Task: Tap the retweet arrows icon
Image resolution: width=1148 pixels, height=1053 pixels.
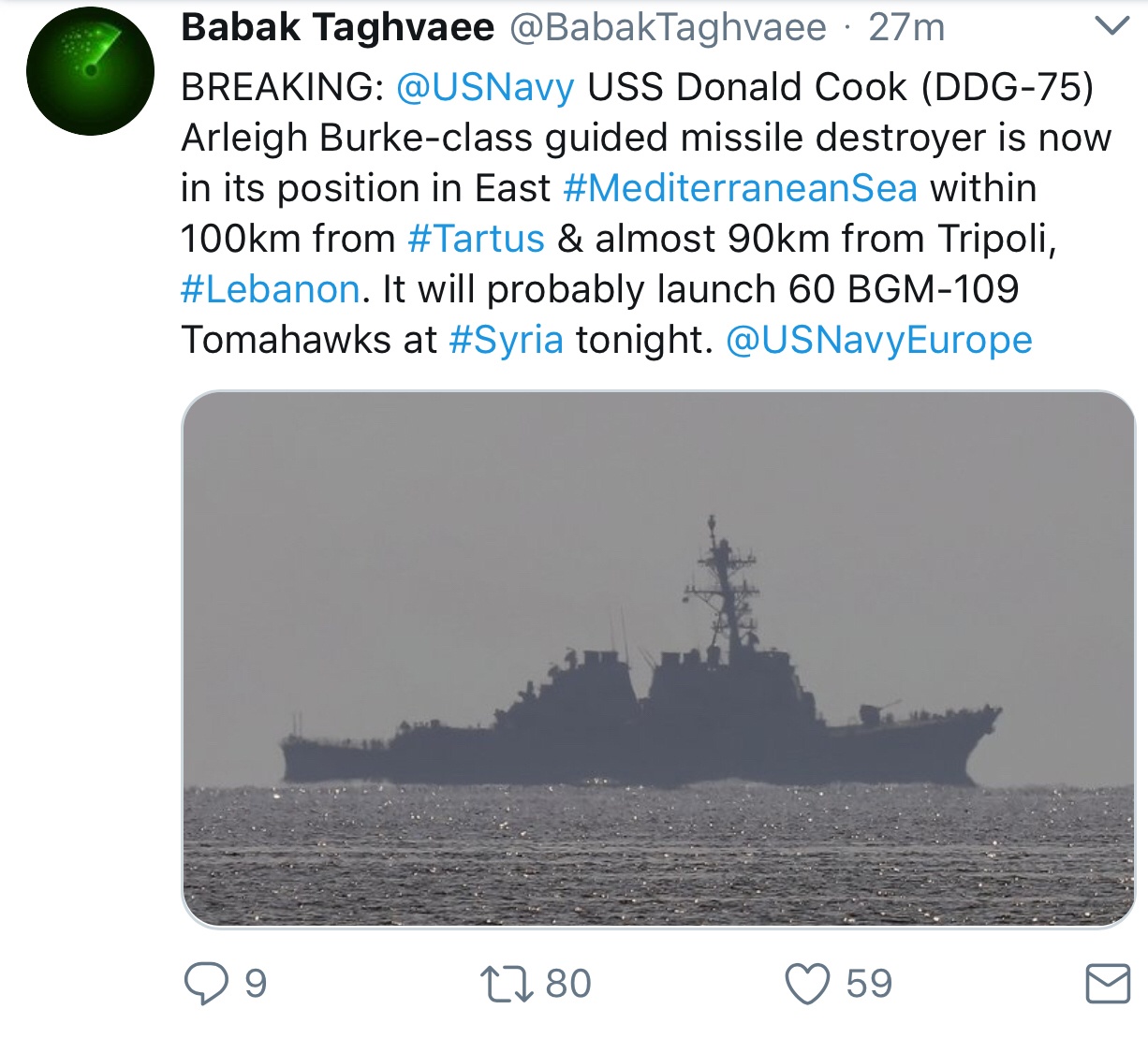Action: 506,985
